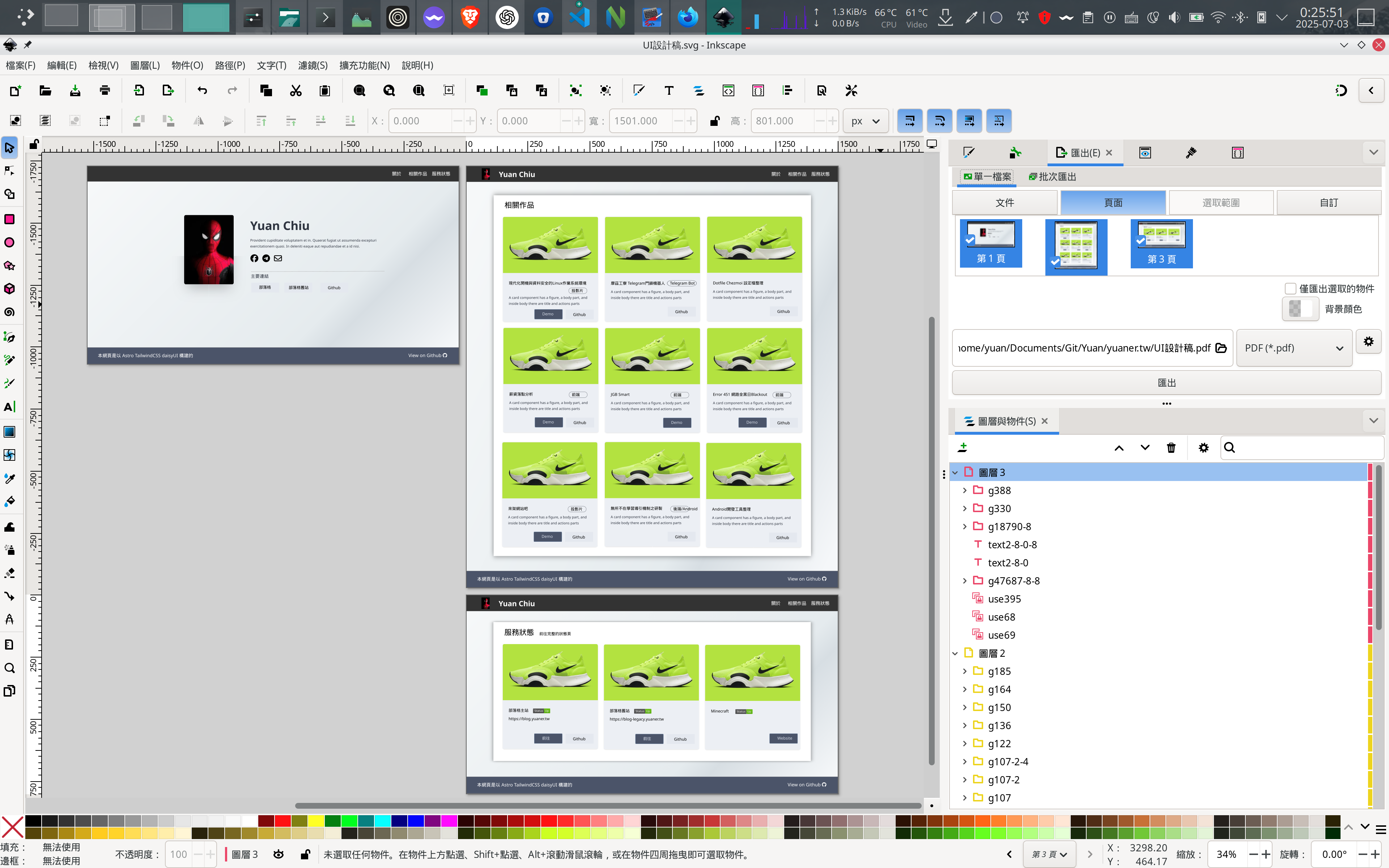This screenshot has height=868, width=1389.
Task: Add a new layer icon
Action: tap(963, 448)
